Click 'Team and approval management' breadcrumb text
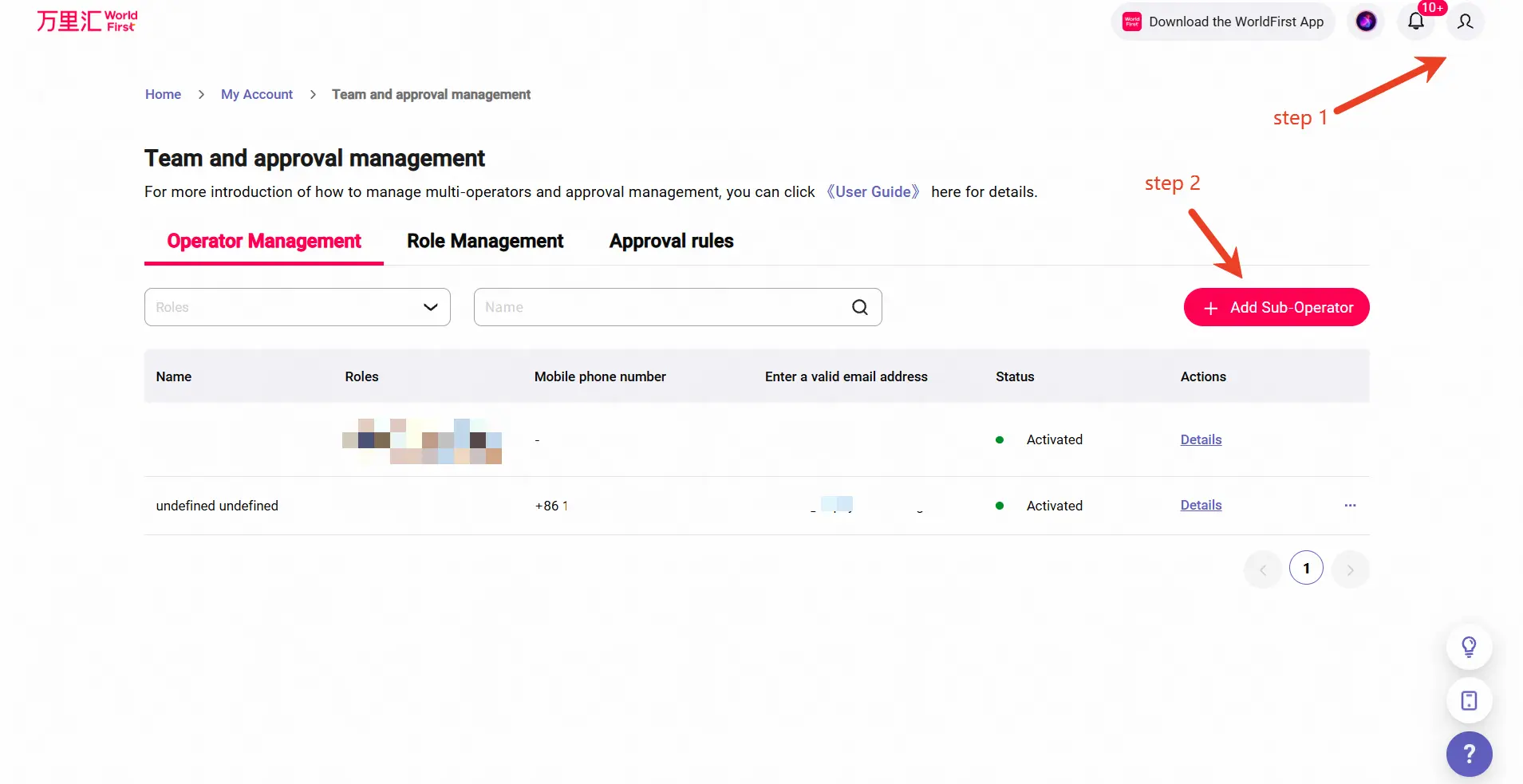The height and width of the screenshot is (784, 1523). coord(431,94)
